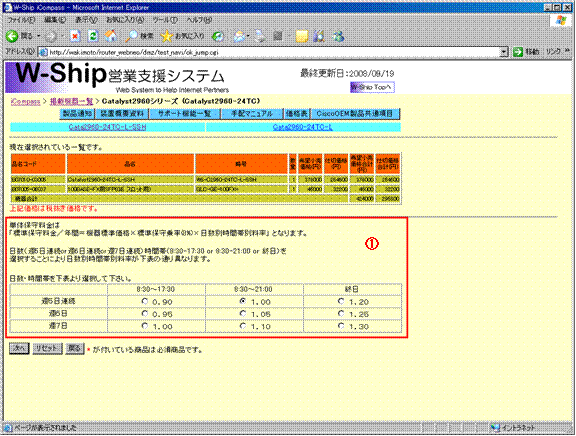Click the Go (移動) green arrow button
This screenshot has height=436, width=576.
[526, 52]
